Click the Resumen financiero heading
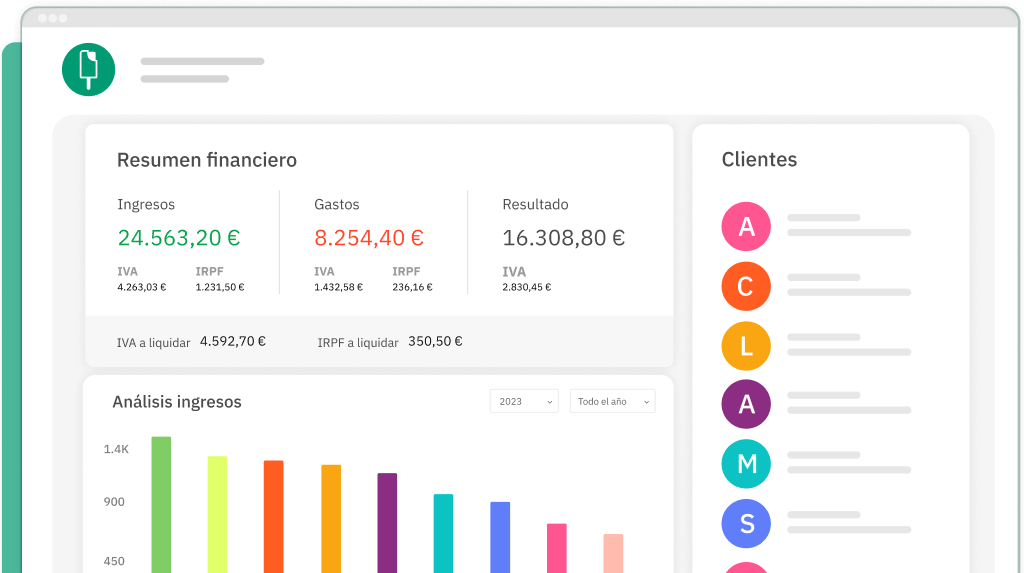 (206, 160)
